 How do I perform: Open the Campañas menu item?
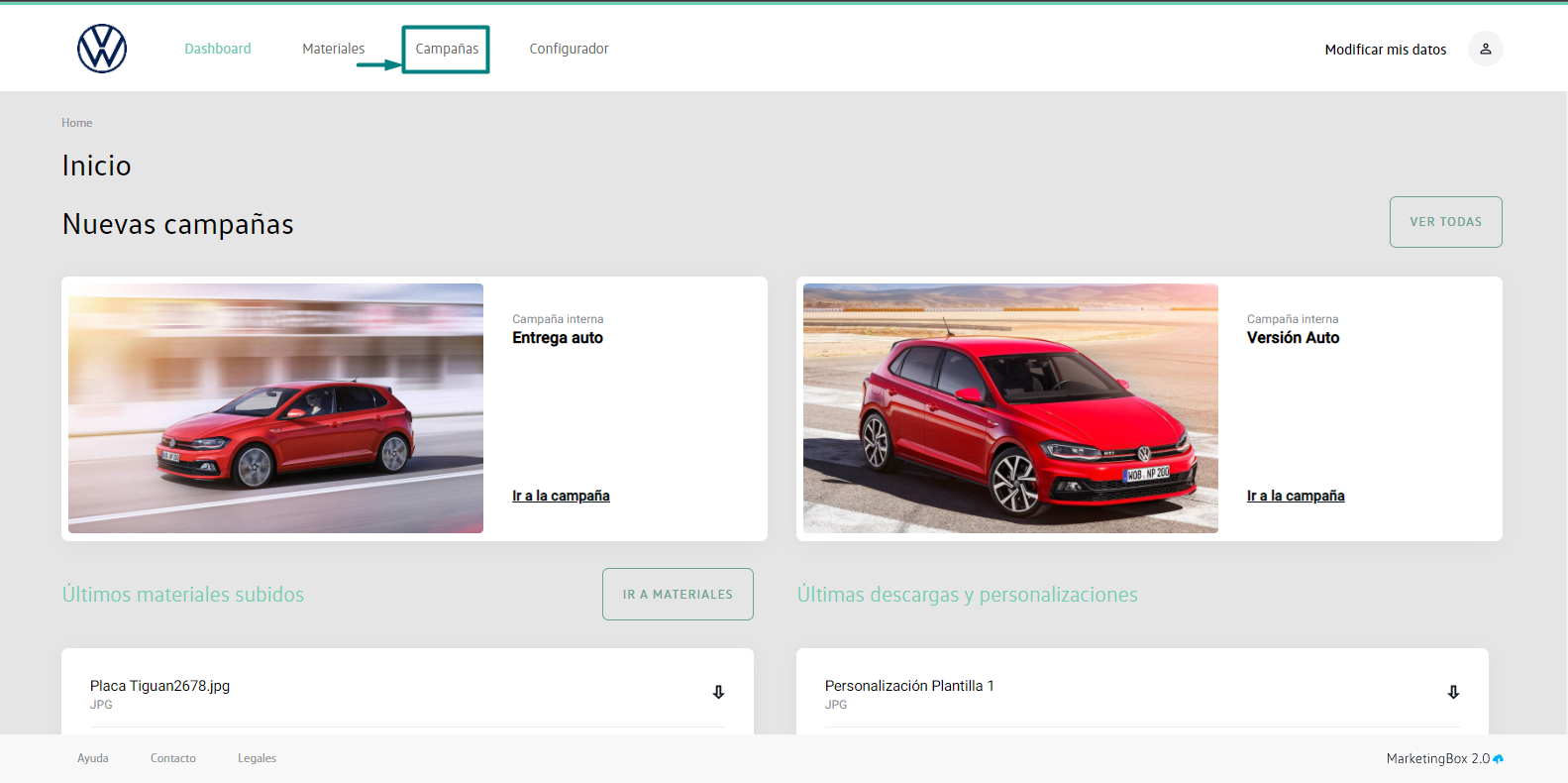click(447, 49)
